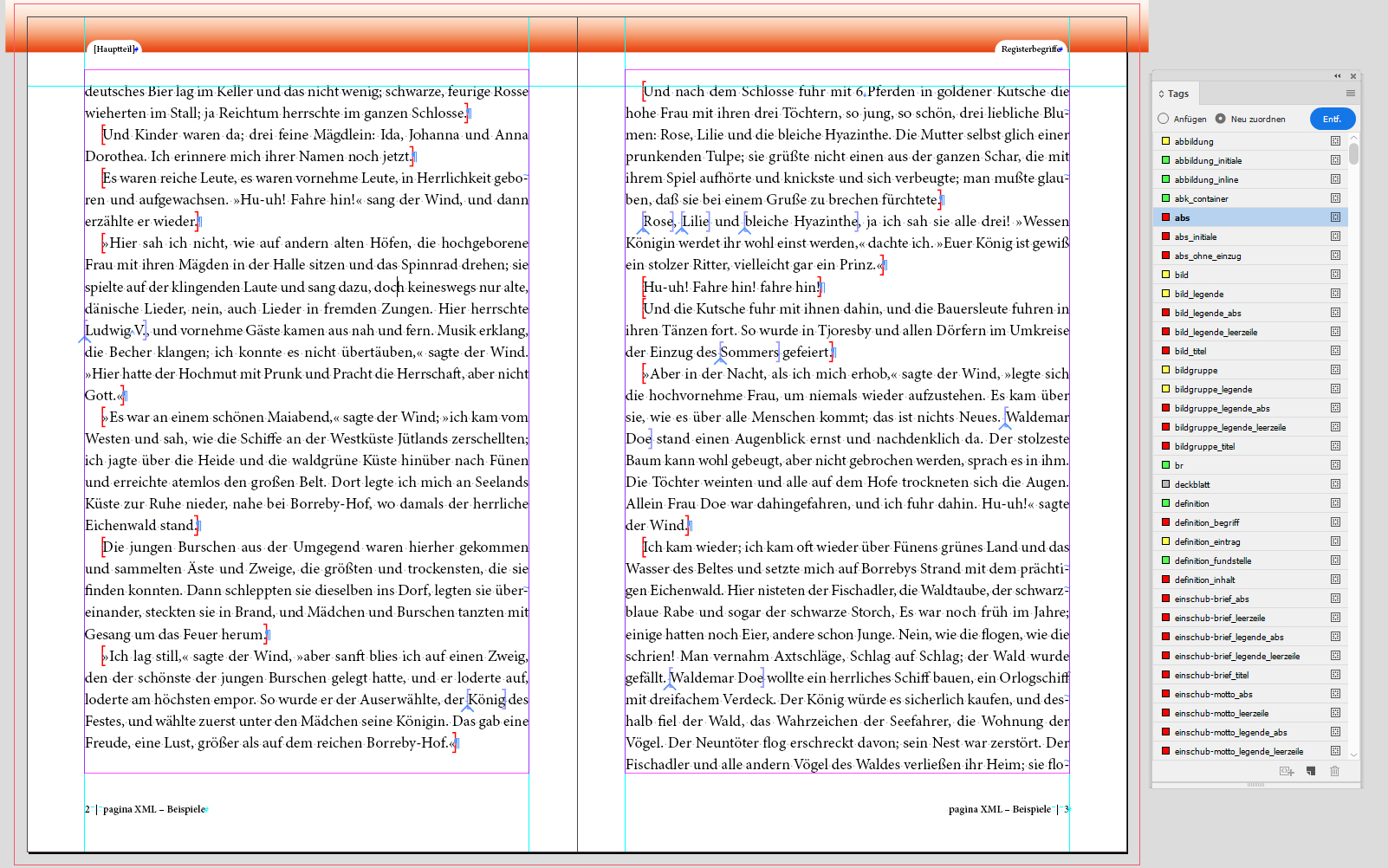Click the Entf. button
This screenshot has height=868, width=1388.
point(1333,119)
